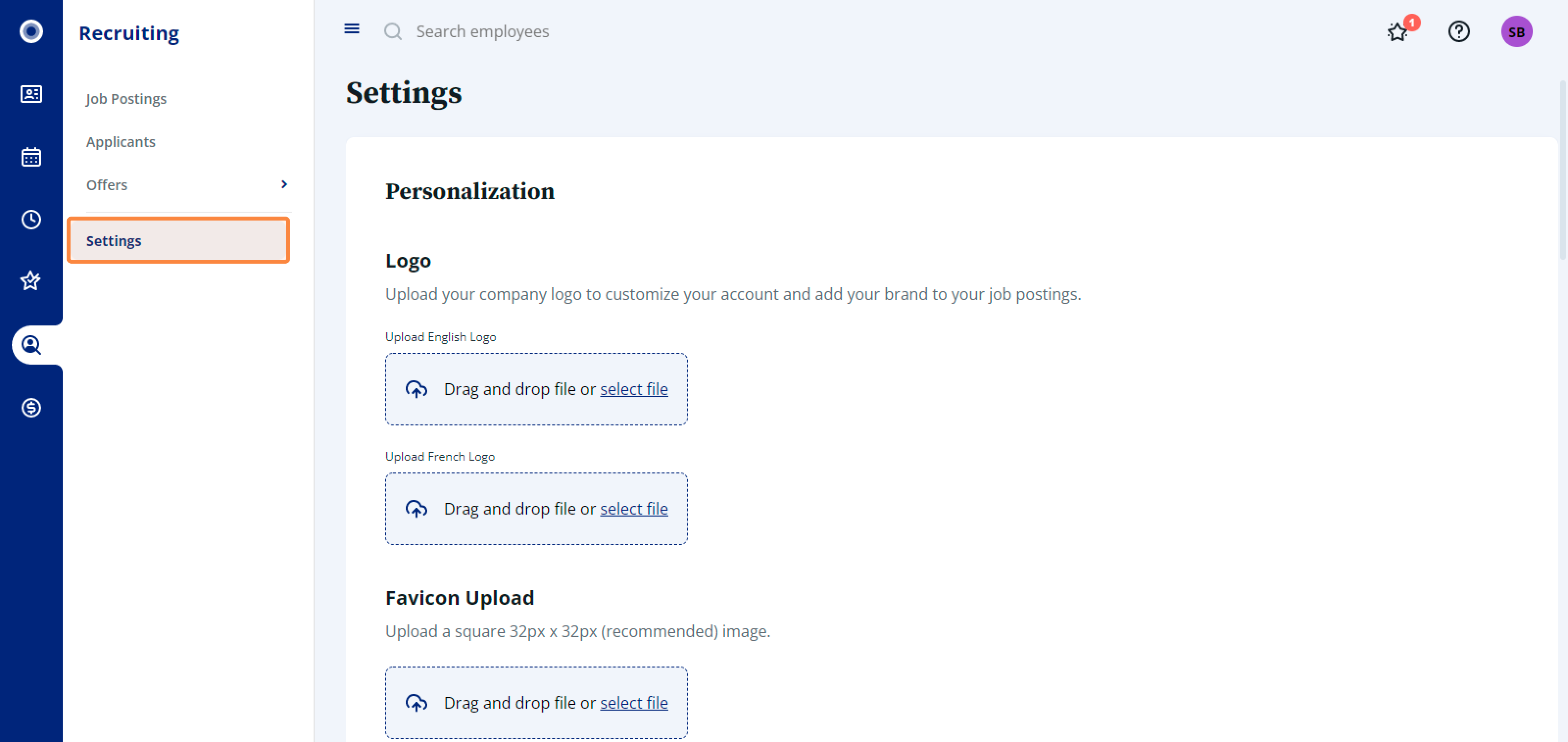The height and width of the screenshot is (742, 1568).
Task: Click the English Logo drag and drop zone
Action: (x=536, y=389)
